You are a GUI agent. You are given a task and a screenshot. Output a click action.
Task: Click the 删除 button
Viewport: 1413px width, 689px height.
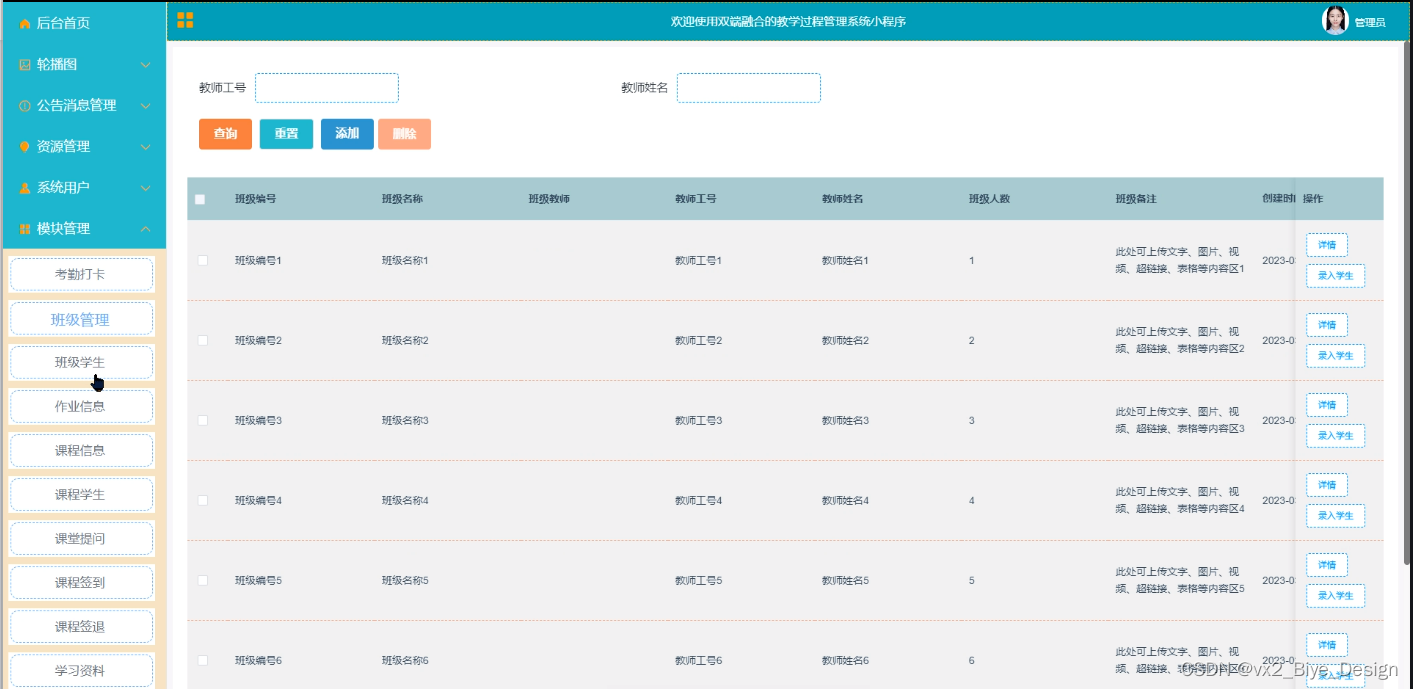[404, 134]
